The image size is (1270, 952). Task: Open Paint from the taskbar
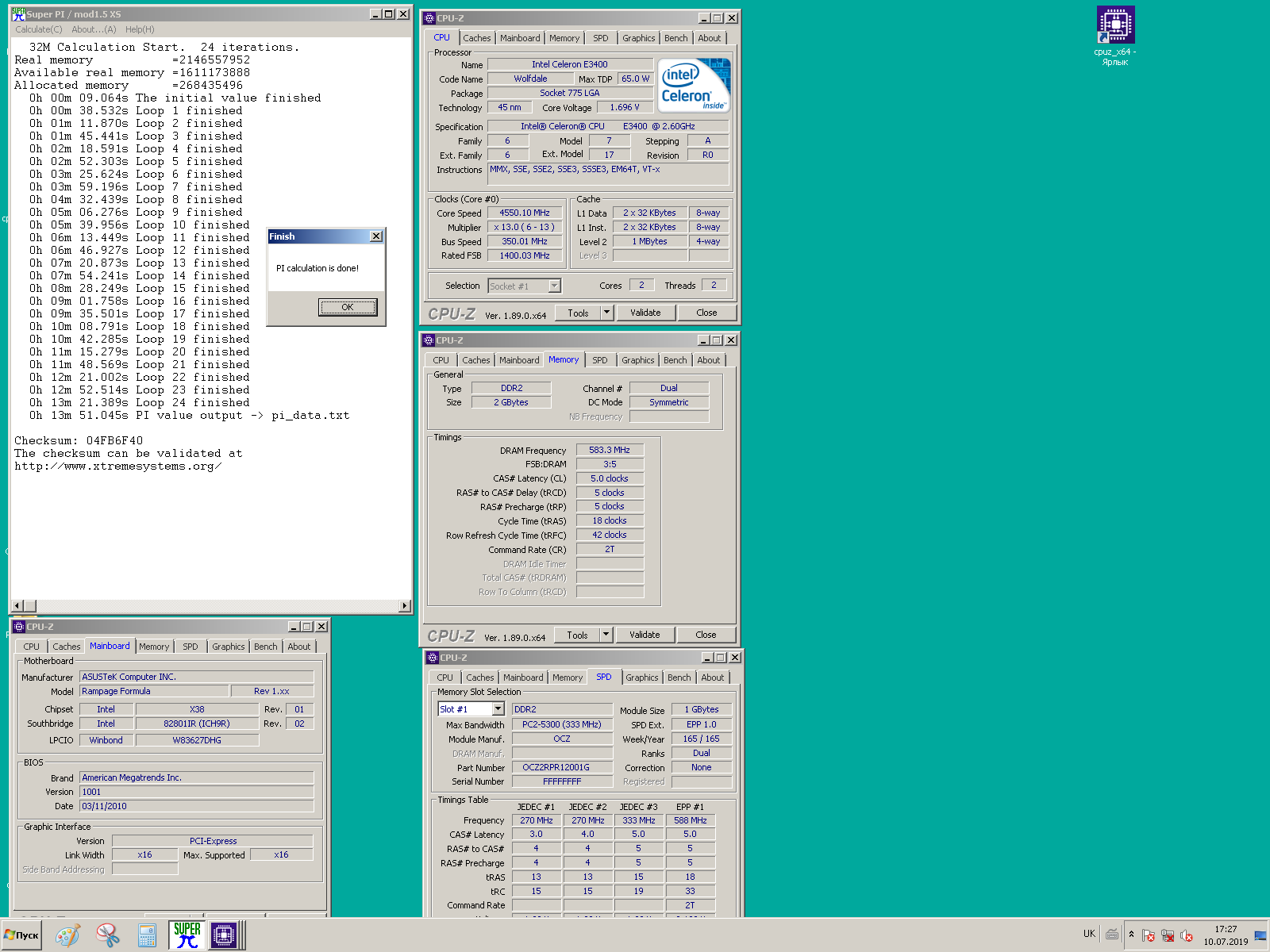point(67,935)
